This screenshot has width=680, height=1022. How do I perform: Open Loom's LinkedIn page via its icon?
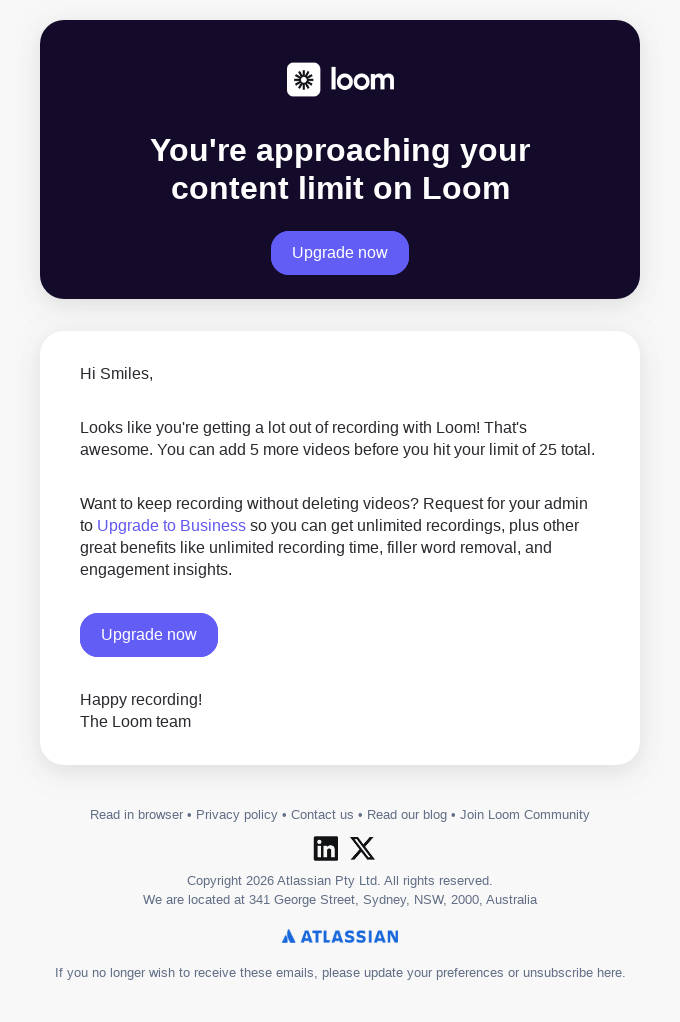[326, 848]
